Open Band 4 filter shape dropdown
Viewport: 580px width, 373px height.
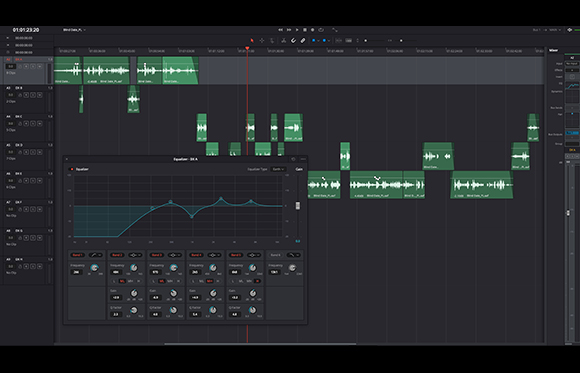[x=214, y=255]
